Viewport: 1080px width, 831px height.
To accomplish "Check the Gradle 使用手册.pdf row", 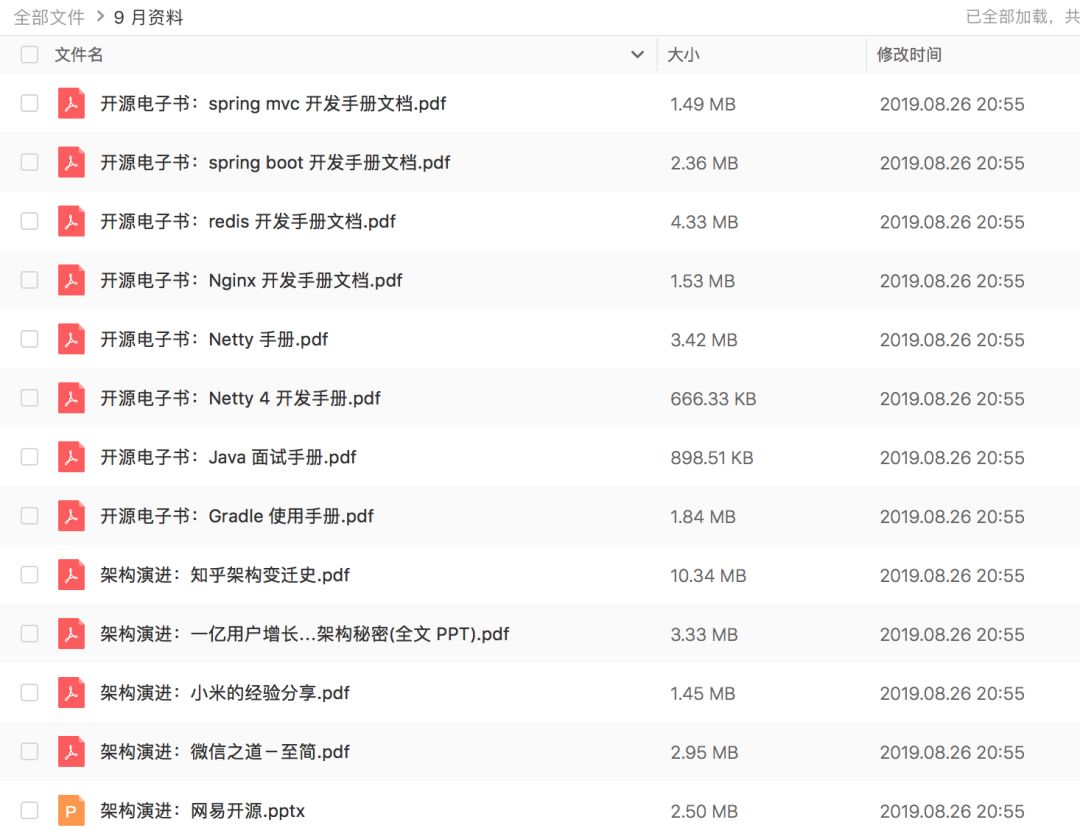I will (x=30, y=516).
